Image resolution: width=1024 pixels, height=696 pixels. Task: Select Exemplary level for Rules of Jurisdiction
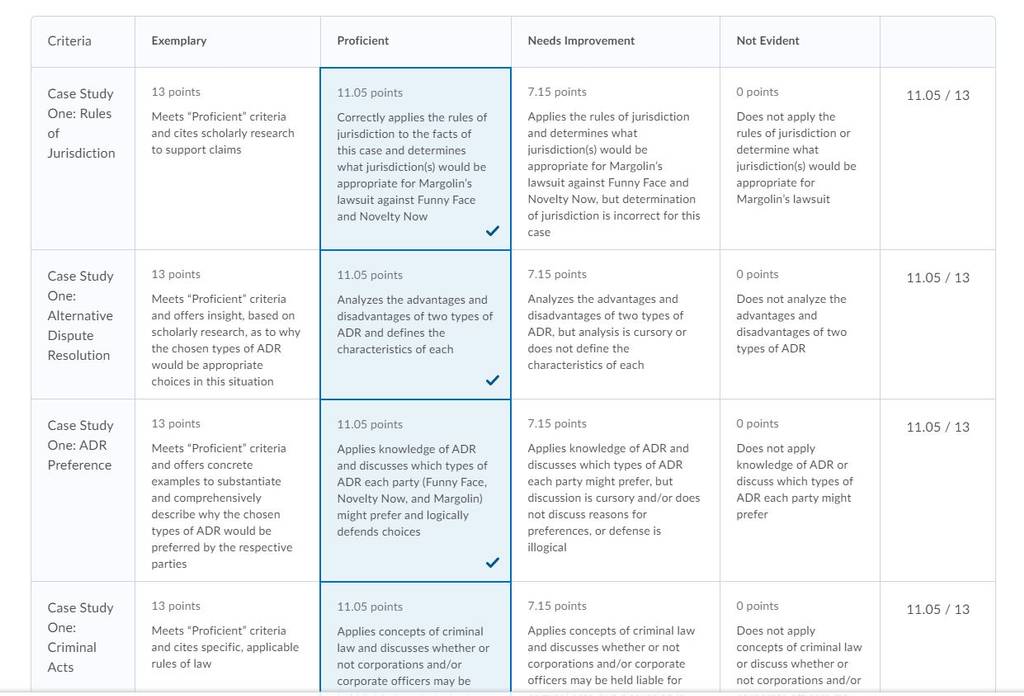pyautogui.click(x=227, y=159)
